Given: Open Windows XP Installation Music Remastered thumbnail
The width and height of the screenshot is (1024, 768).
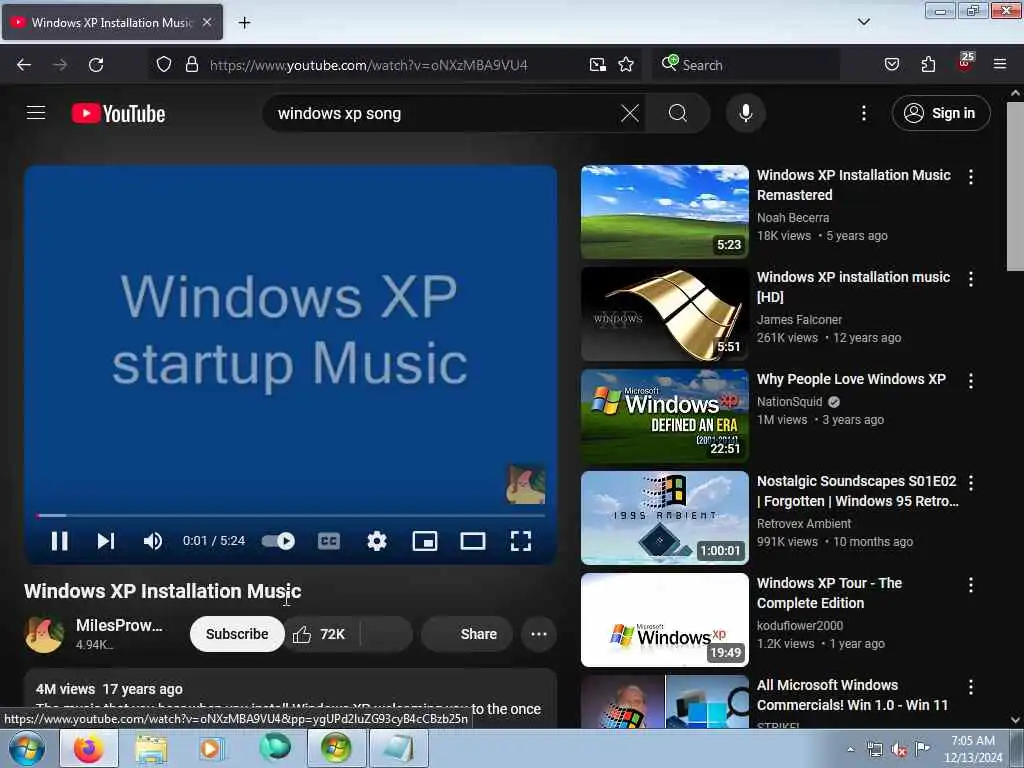Looking at the screenshot, I should [664, 212].
